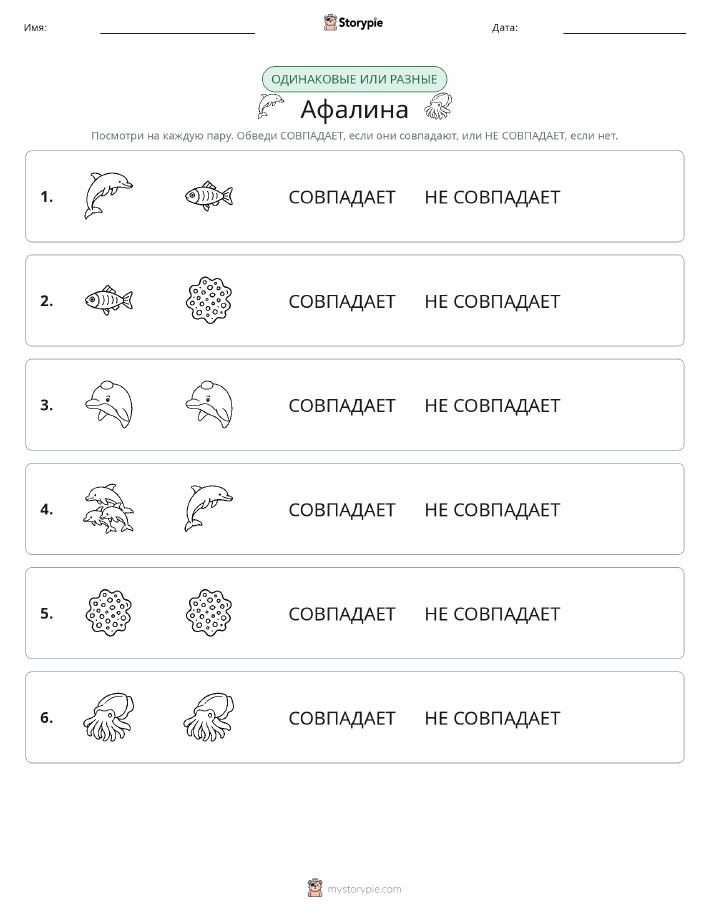Choose НЕ СОВПАДАЕТ for row 2
The image size is (709, 917).
(492, 301)
